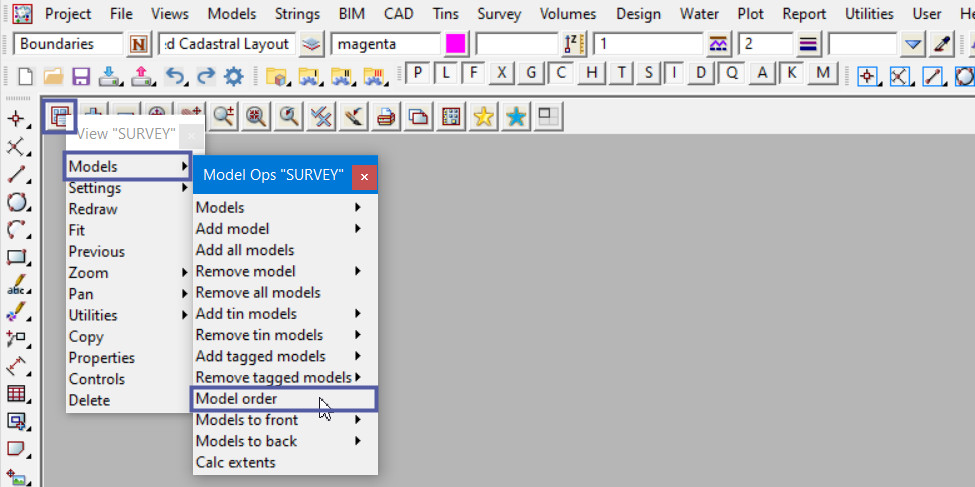Click the yellow star icon
975x487 pixels.
(x=483, y=117)
